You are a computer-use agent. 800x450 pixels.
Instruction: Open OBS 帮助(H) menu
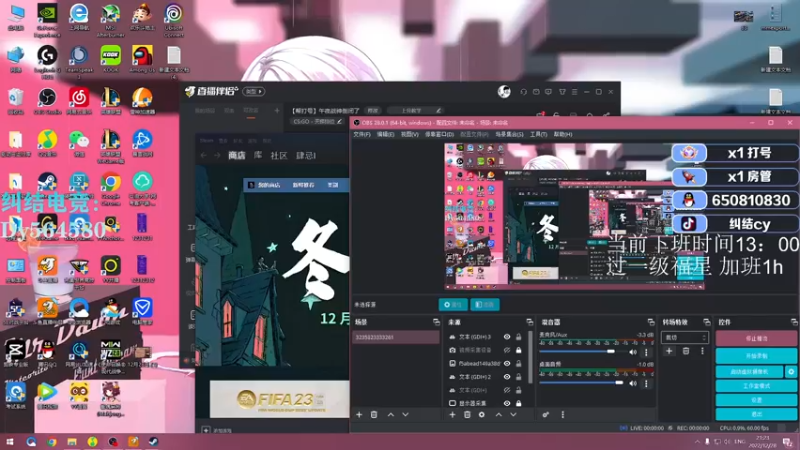tap(563, 134)
